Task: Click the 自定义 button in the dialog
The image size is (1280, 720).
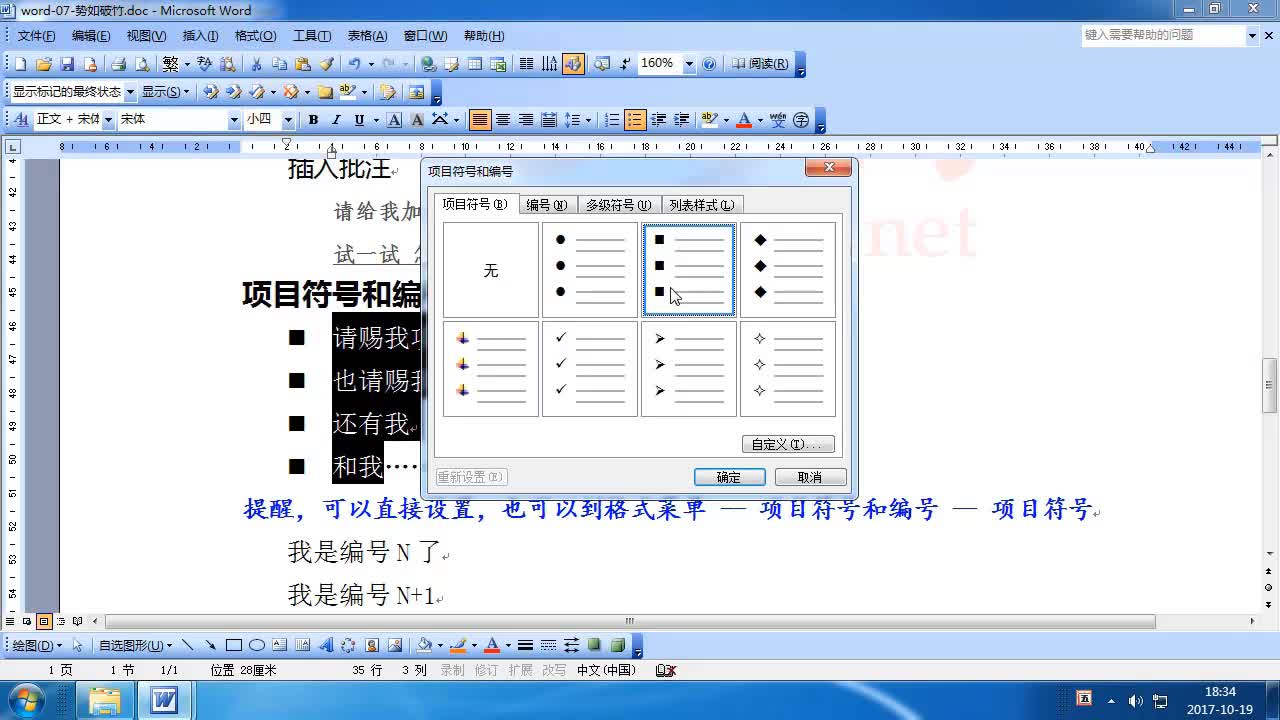Action: [x=786, y=443]
